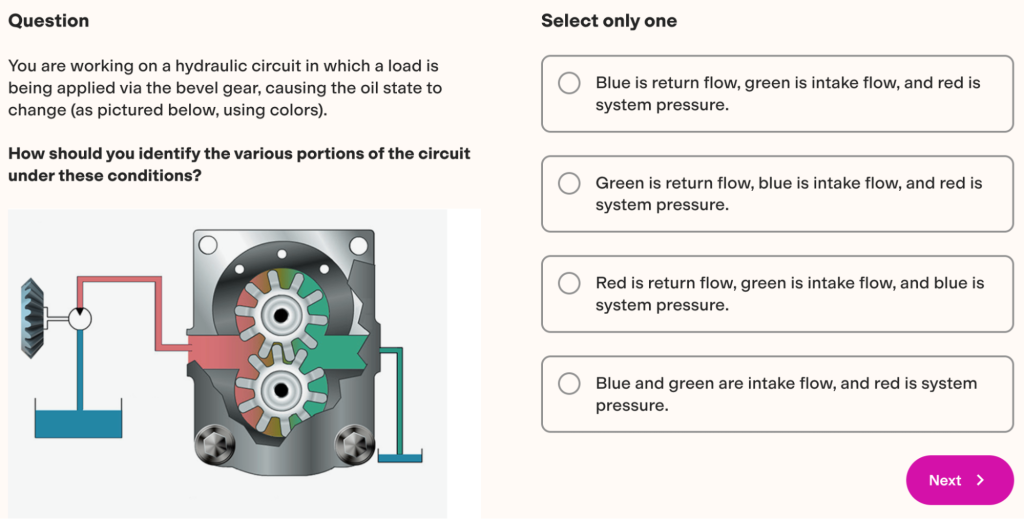Image resolution: width=1024 pixels, height=519 pixels.
Task: Click the "Question" heading
Action: pos(48,21)
